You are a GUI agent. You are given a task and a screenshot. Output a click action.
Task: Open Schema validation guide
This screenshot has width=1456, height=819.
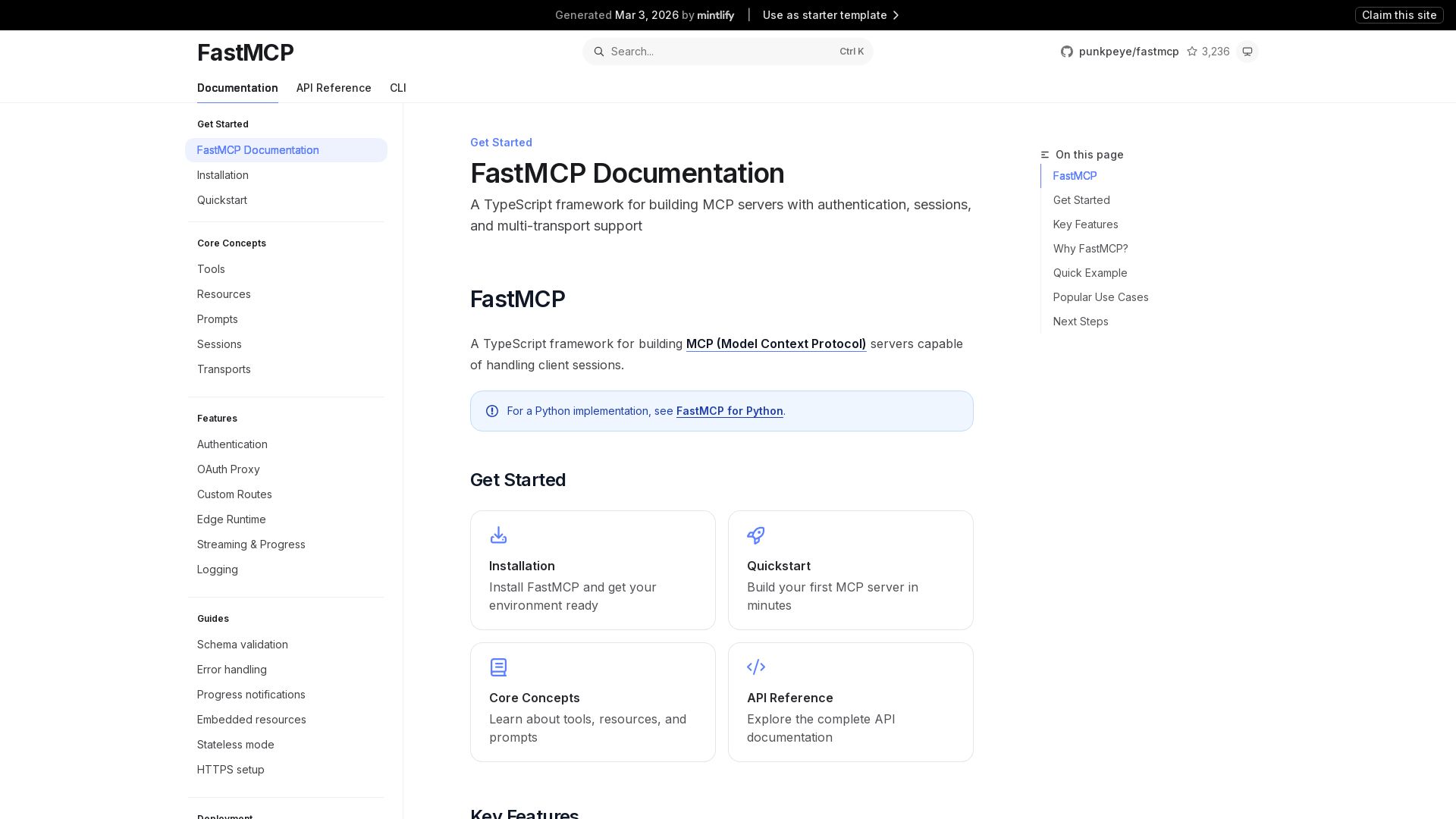[286, 645]
